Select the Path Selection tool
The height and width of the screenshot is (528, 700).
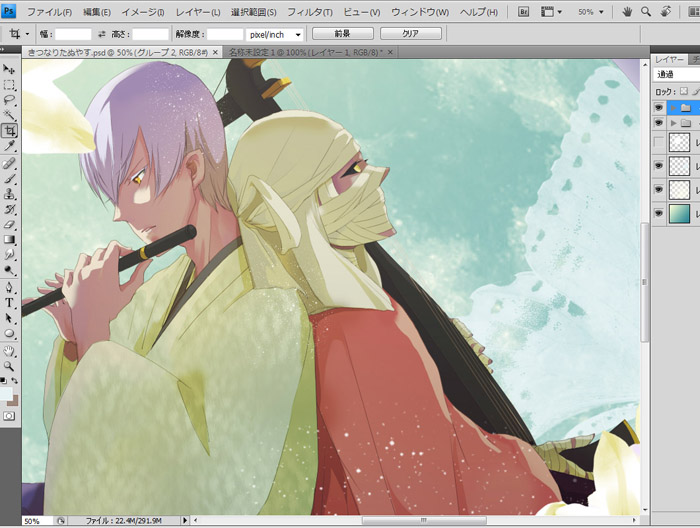(x=8, y=318)
